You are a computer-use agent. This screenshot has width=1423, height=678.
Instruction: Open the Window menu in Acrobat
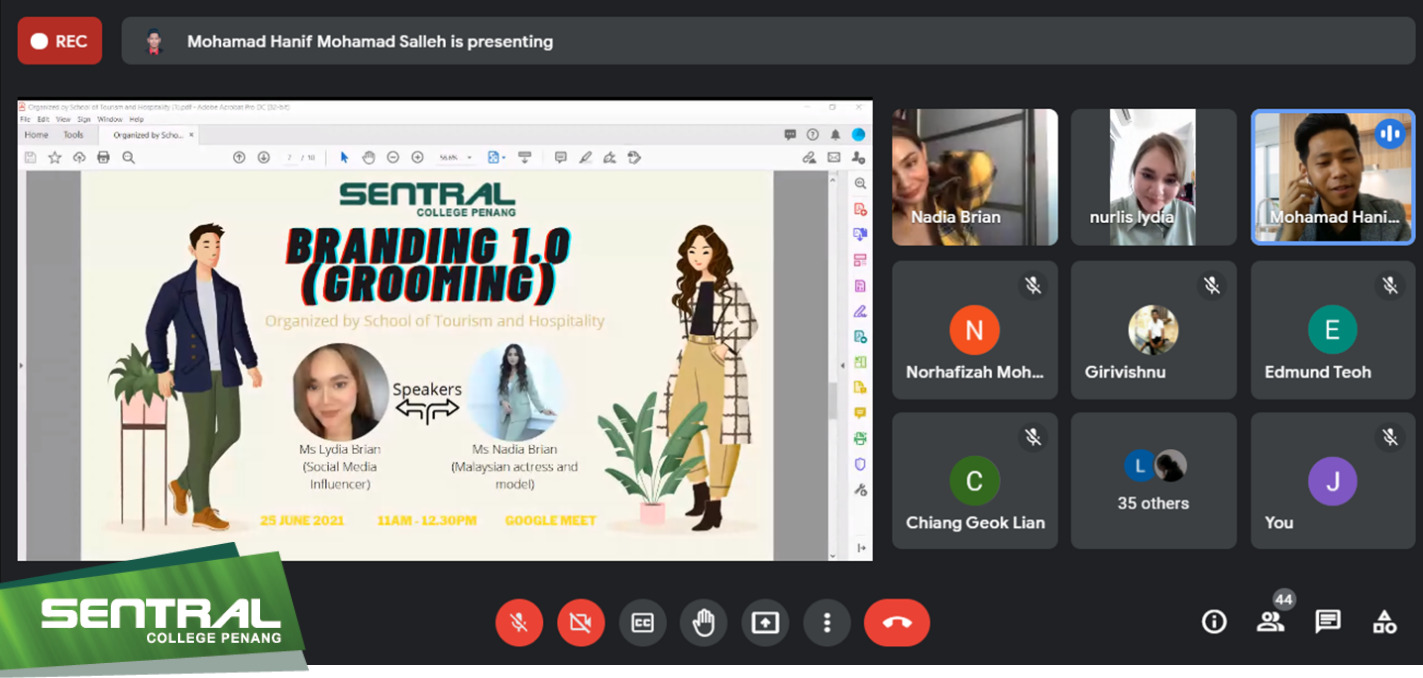[110, 119]
